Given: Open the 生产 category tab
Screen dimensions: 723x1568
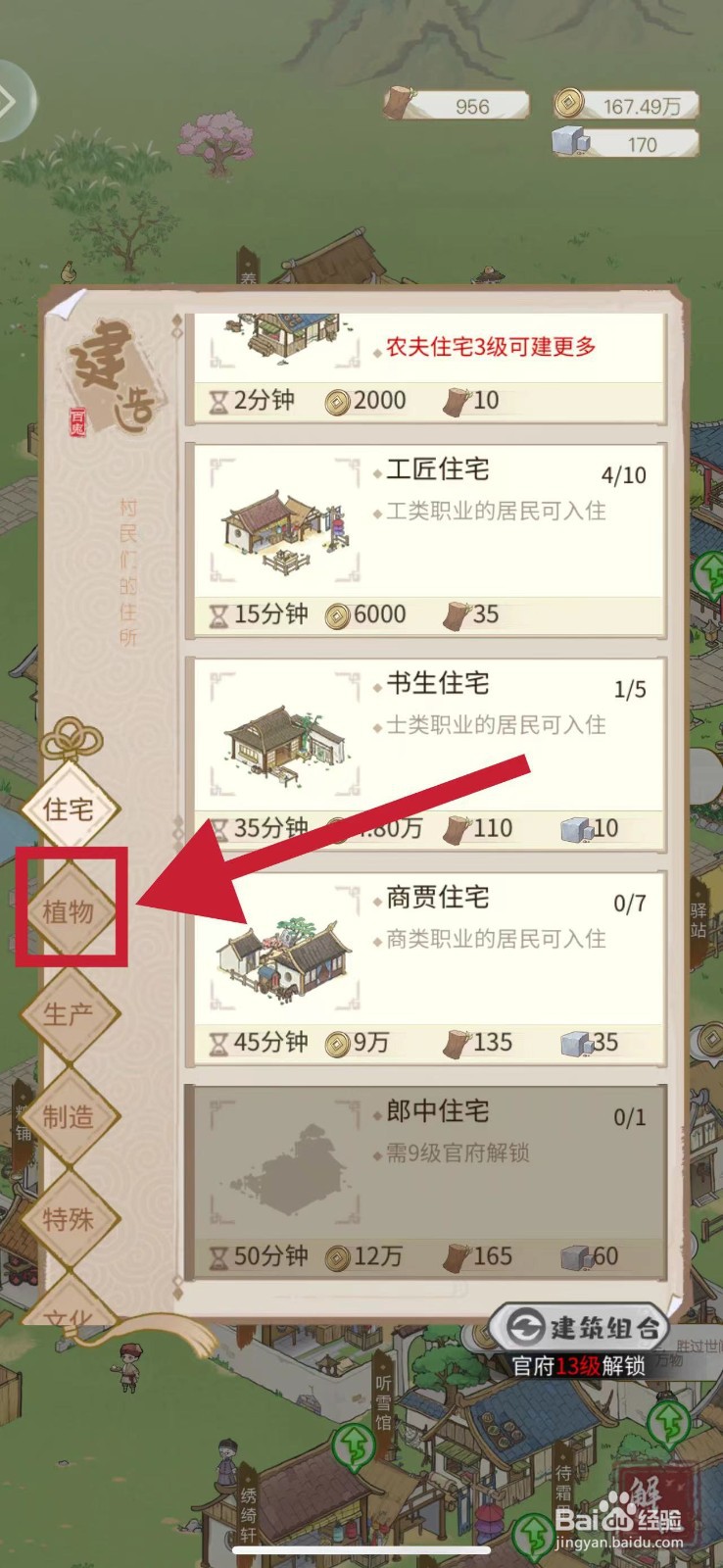Looking at the screenshot, I should (69, 1014).
